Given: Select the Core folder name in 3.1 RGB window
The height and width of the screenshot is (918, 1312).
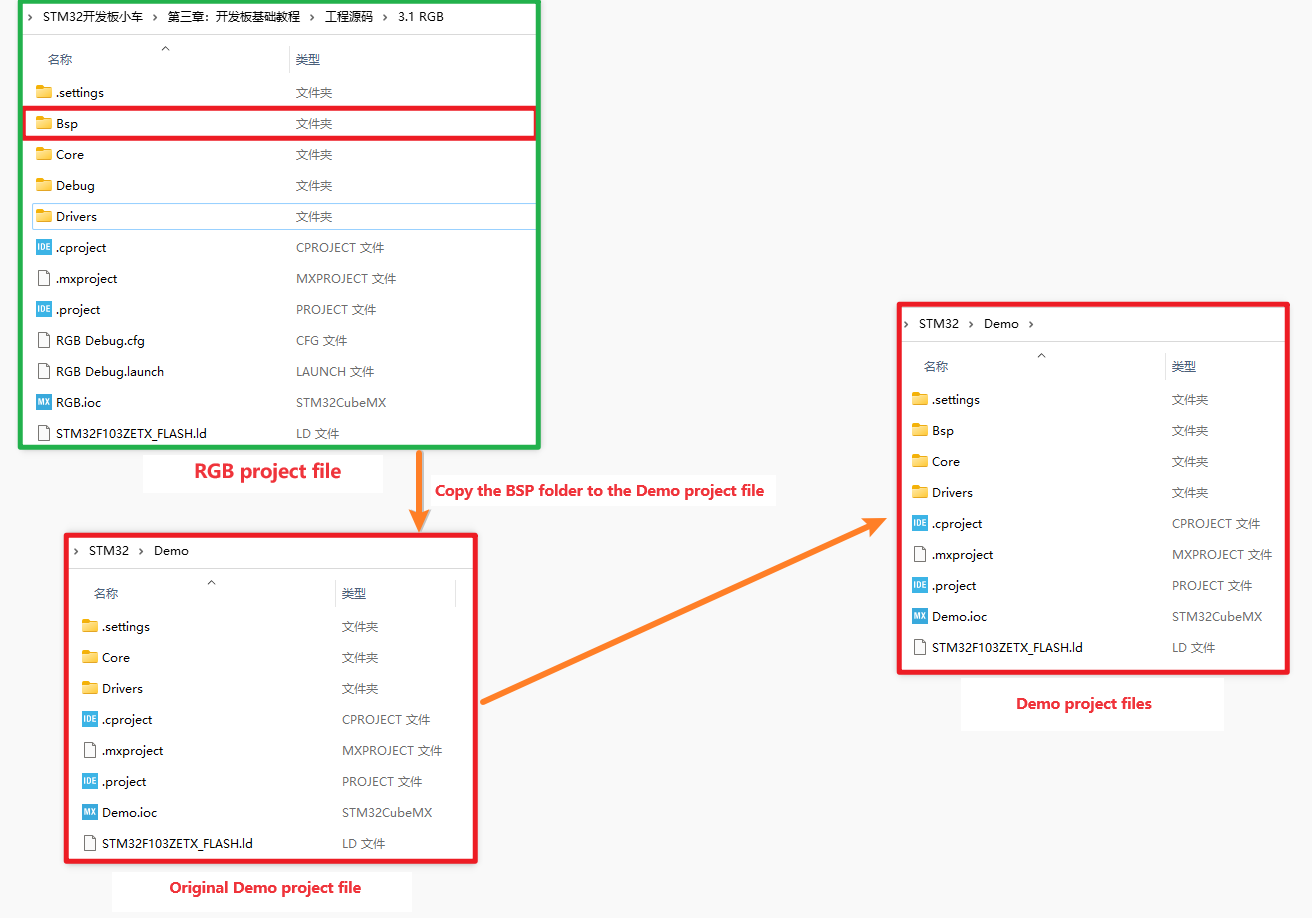Looking at the screenshot, I should coord(70,154).
